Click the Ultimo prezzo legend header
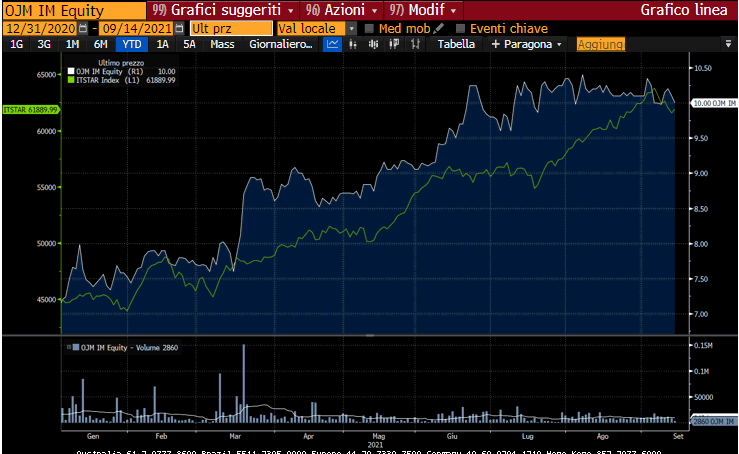This screenshot has width=739, height=454. pos(121,63)
